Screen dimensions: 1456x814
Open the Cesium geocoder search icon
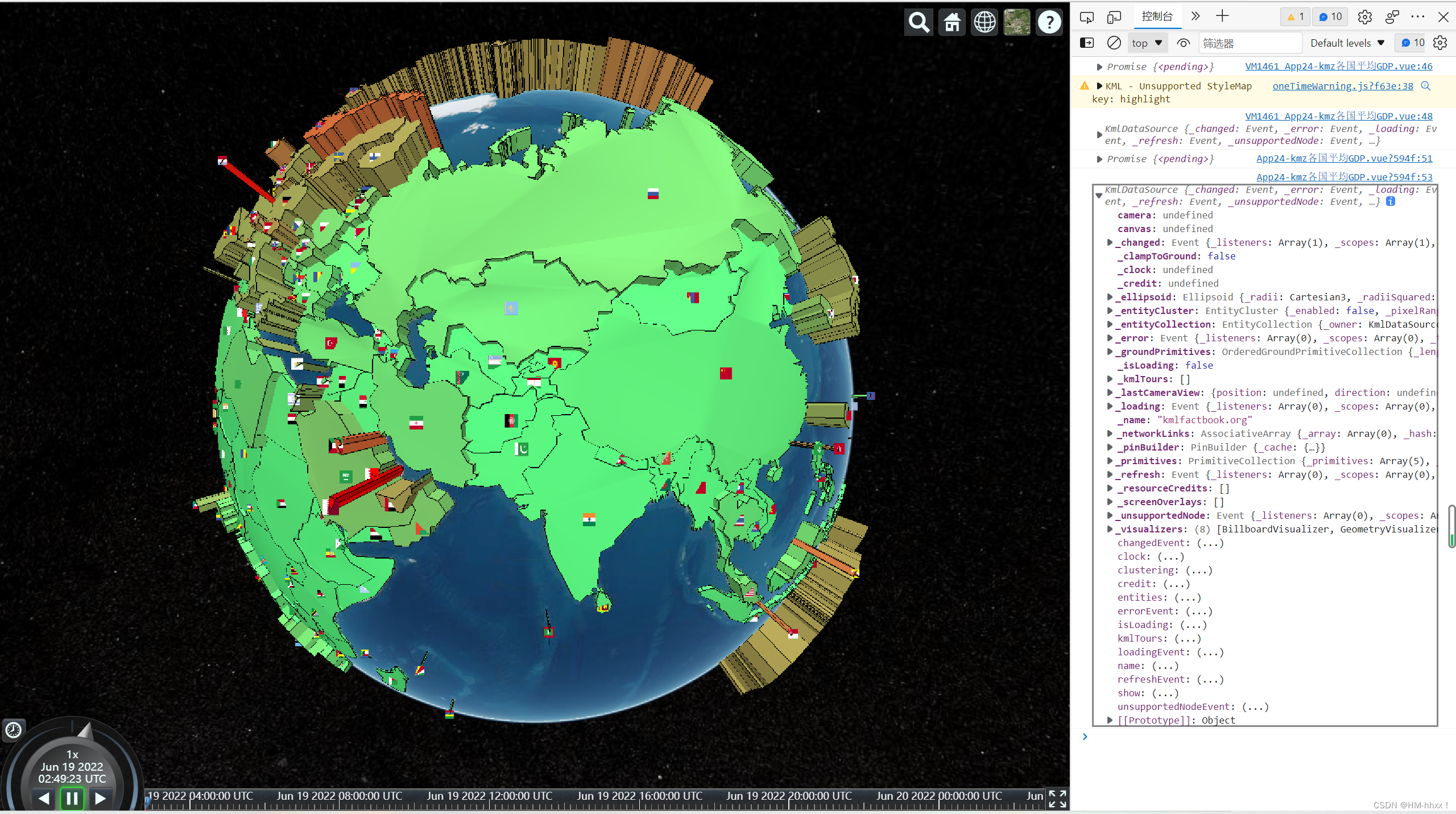[919, 23]
